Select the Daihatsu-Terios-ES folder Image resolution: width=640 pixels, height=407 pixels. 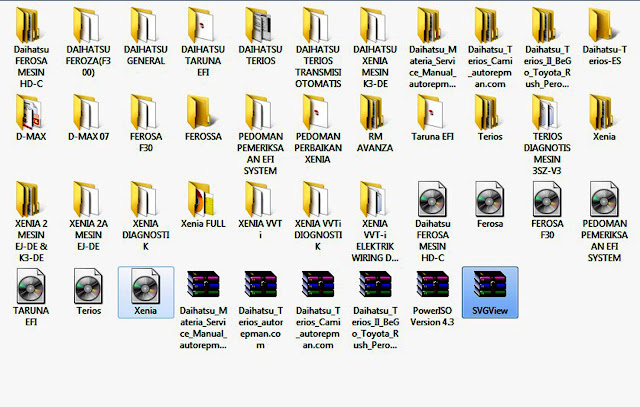pos(604,37)
